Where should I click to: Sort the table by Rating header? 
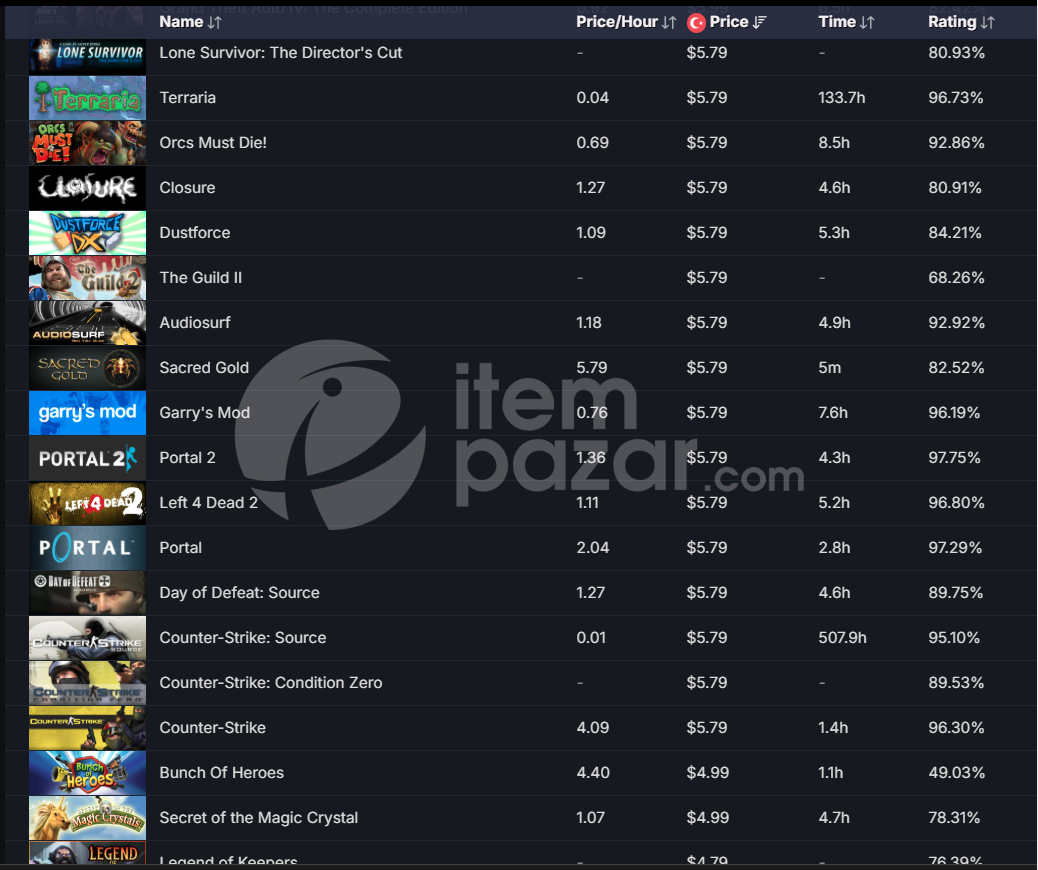(x=951, y=22)
